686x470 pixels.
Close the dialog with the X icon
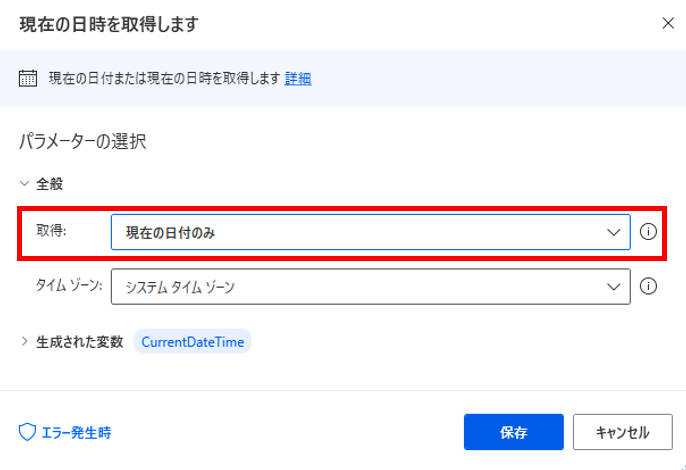668,23
